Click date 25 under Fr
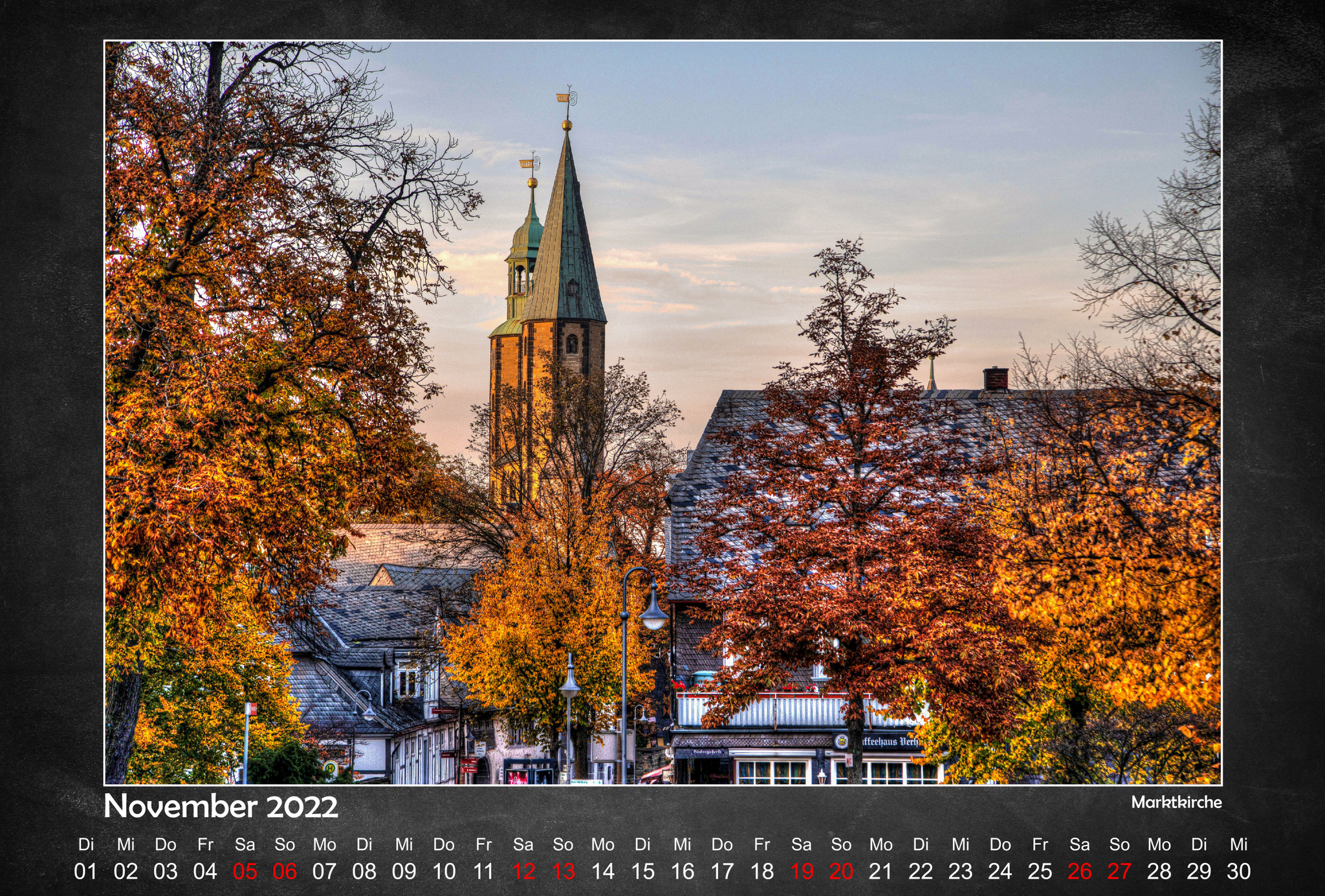 (1040, 871)
